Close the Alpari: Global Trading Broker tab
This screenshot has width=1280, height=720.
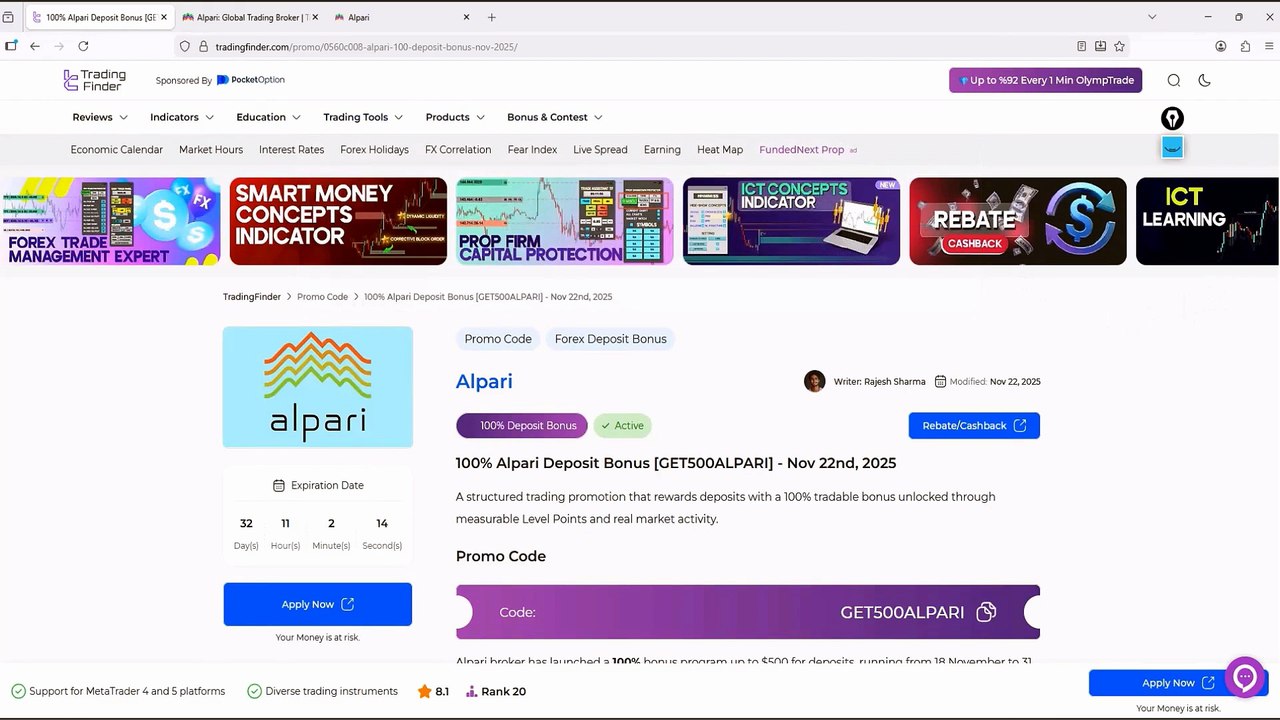point(315,17)
